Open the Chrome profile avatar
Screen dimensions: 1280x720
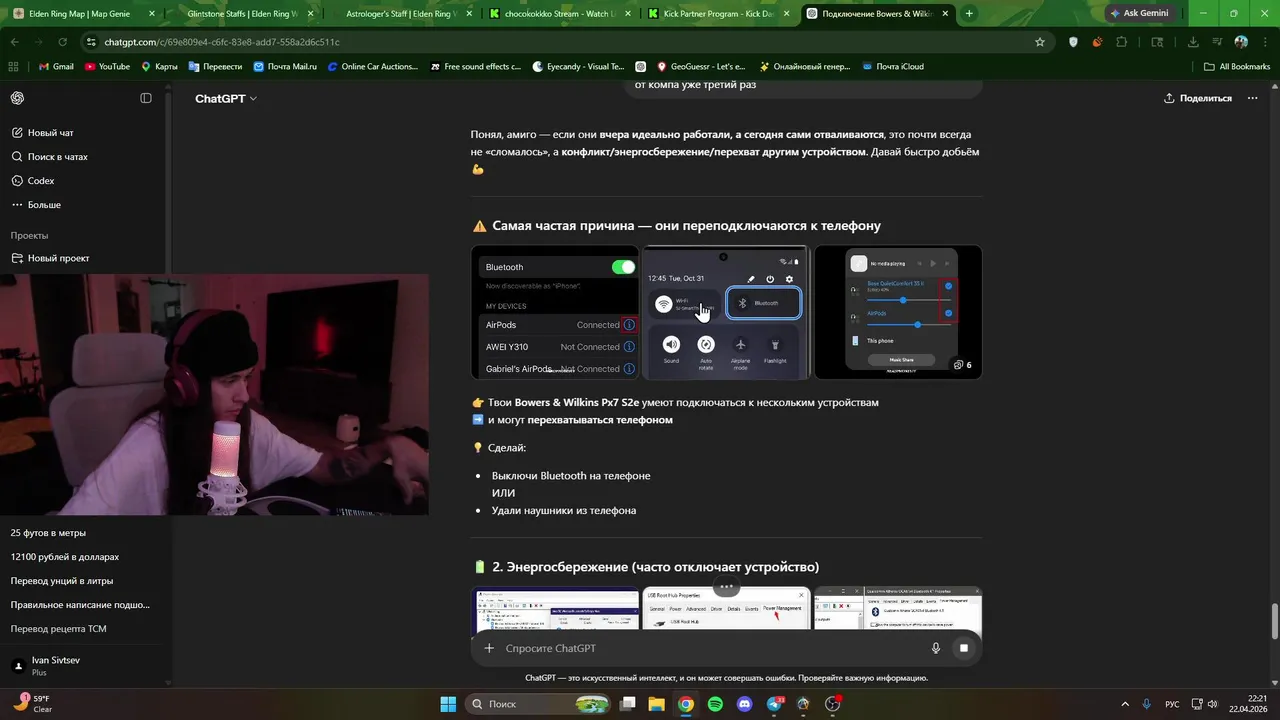coord(1241,42)
